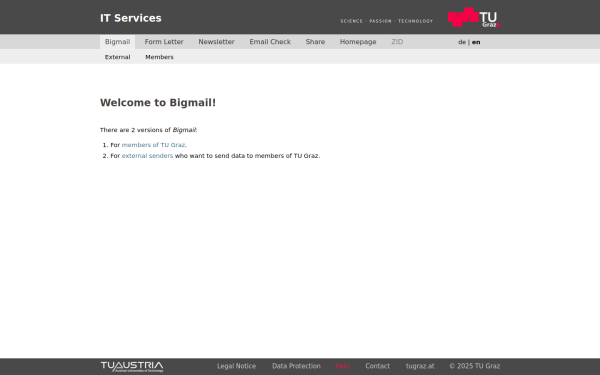Click the '© 2025 TU Graz' copyright text
The width and height of the screenshot is (600, 375).
(x=474, y=366)
